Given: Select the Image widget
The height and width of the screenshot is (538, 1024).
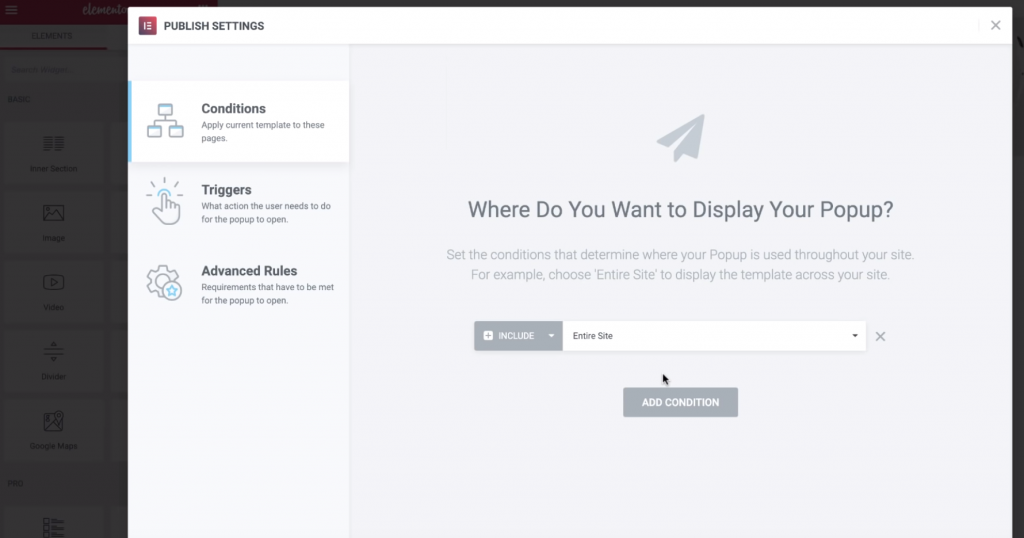Looking at the screenshot, I should (53, 221).
